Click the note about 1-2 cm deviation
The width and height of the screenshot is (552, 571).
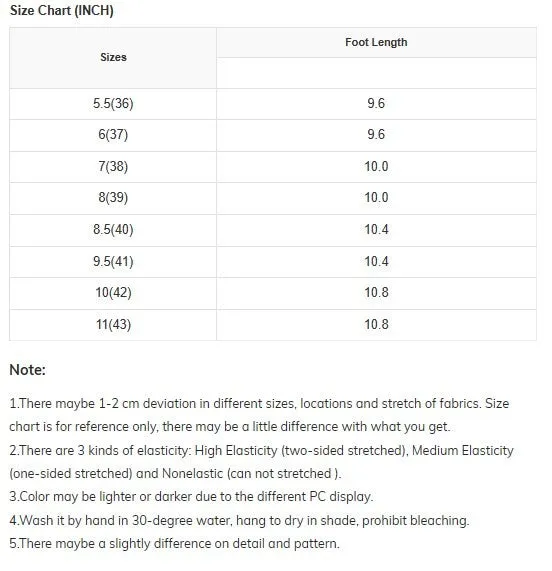pos(259,415)
